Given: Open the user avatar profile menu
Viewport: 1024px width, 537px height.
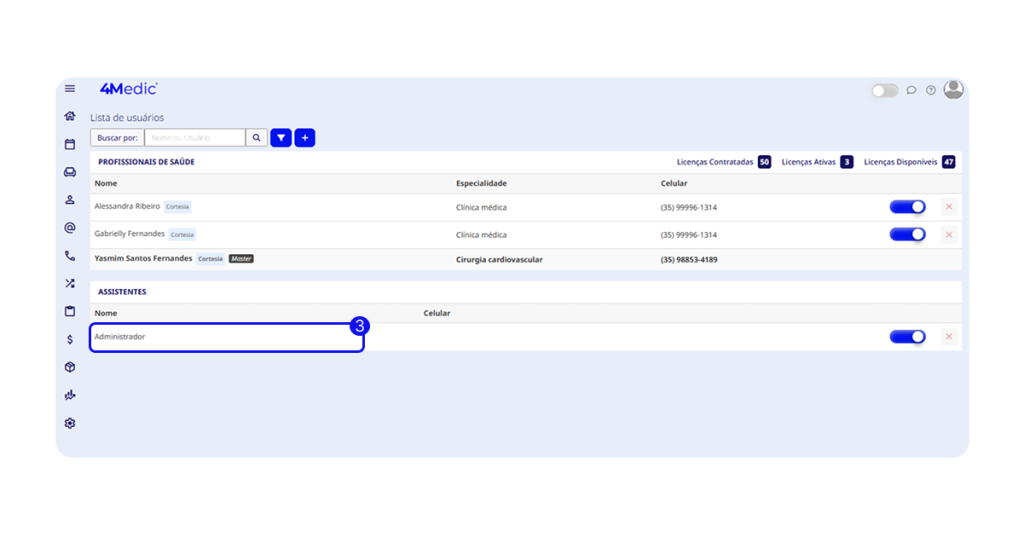Looking at the screenshot, I should [954, 89].
